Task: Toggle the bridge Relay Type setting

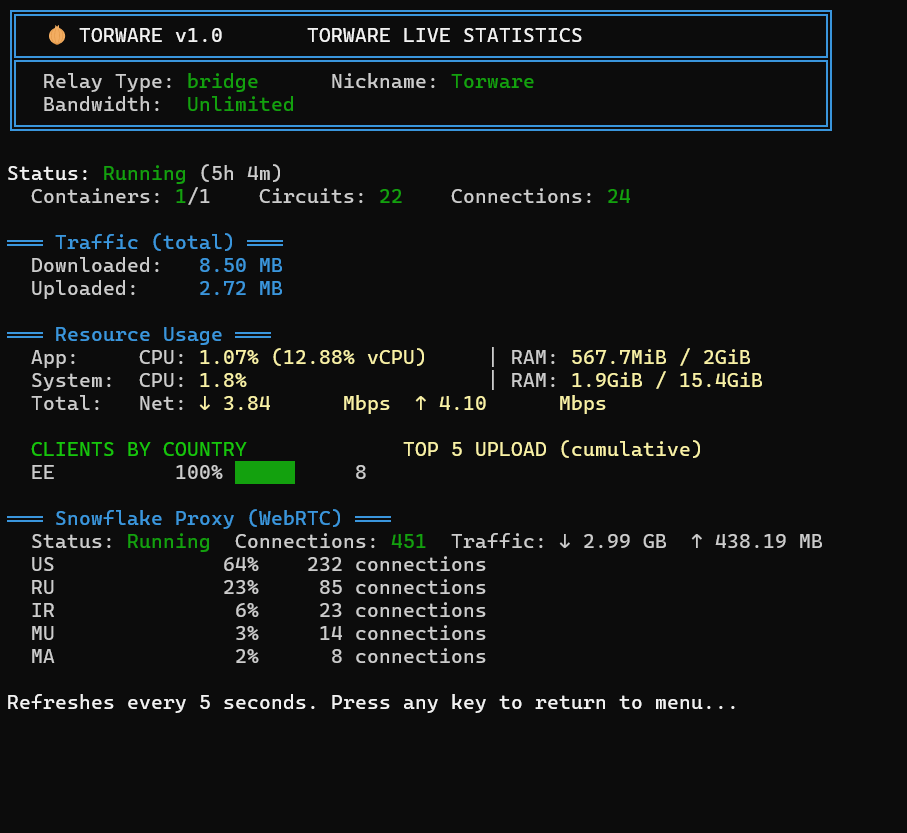Action: [223, 81]
